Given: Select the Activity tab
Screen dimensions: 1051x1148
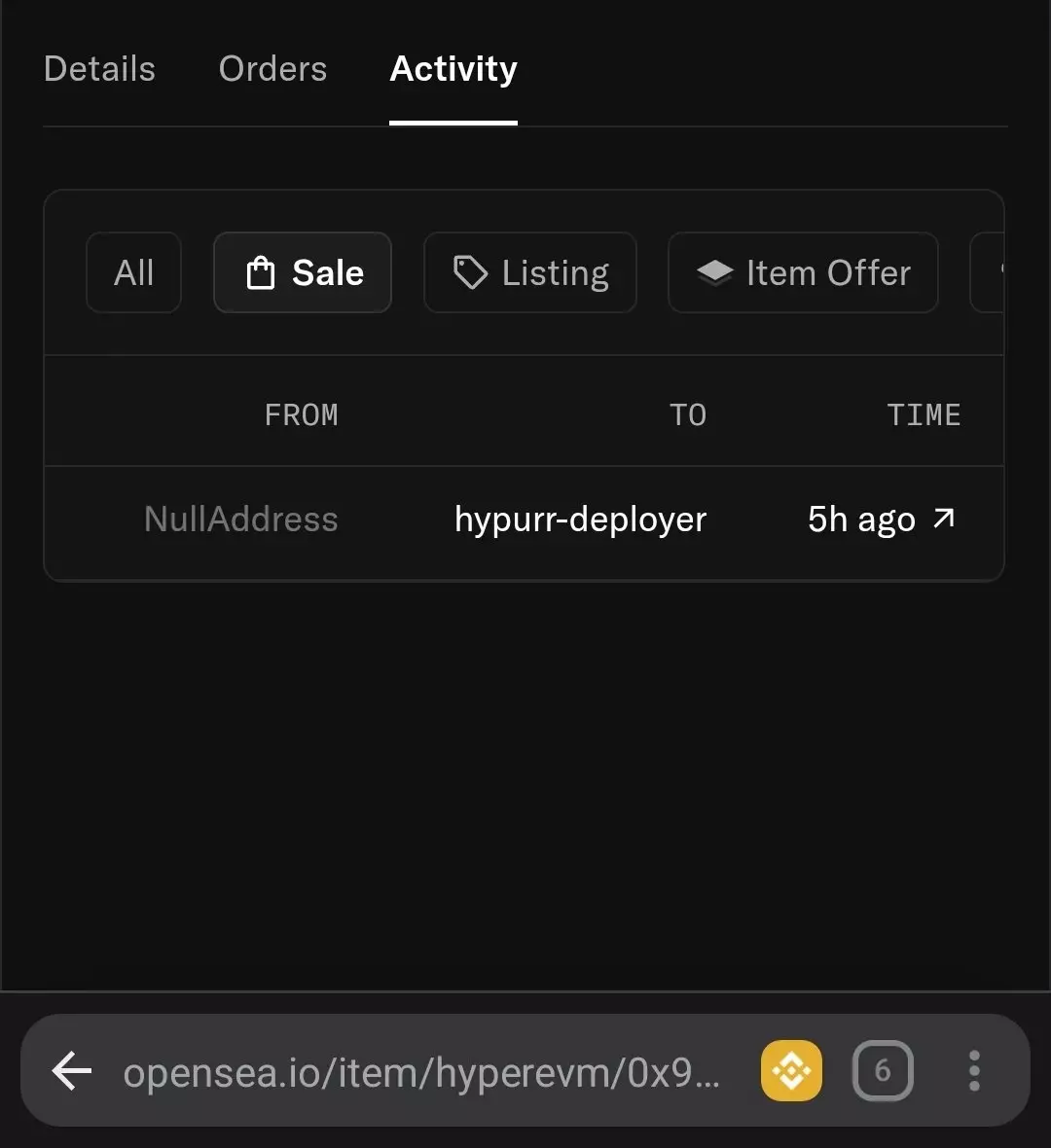Looking at the screenshot, I should [x=453, y=69].
